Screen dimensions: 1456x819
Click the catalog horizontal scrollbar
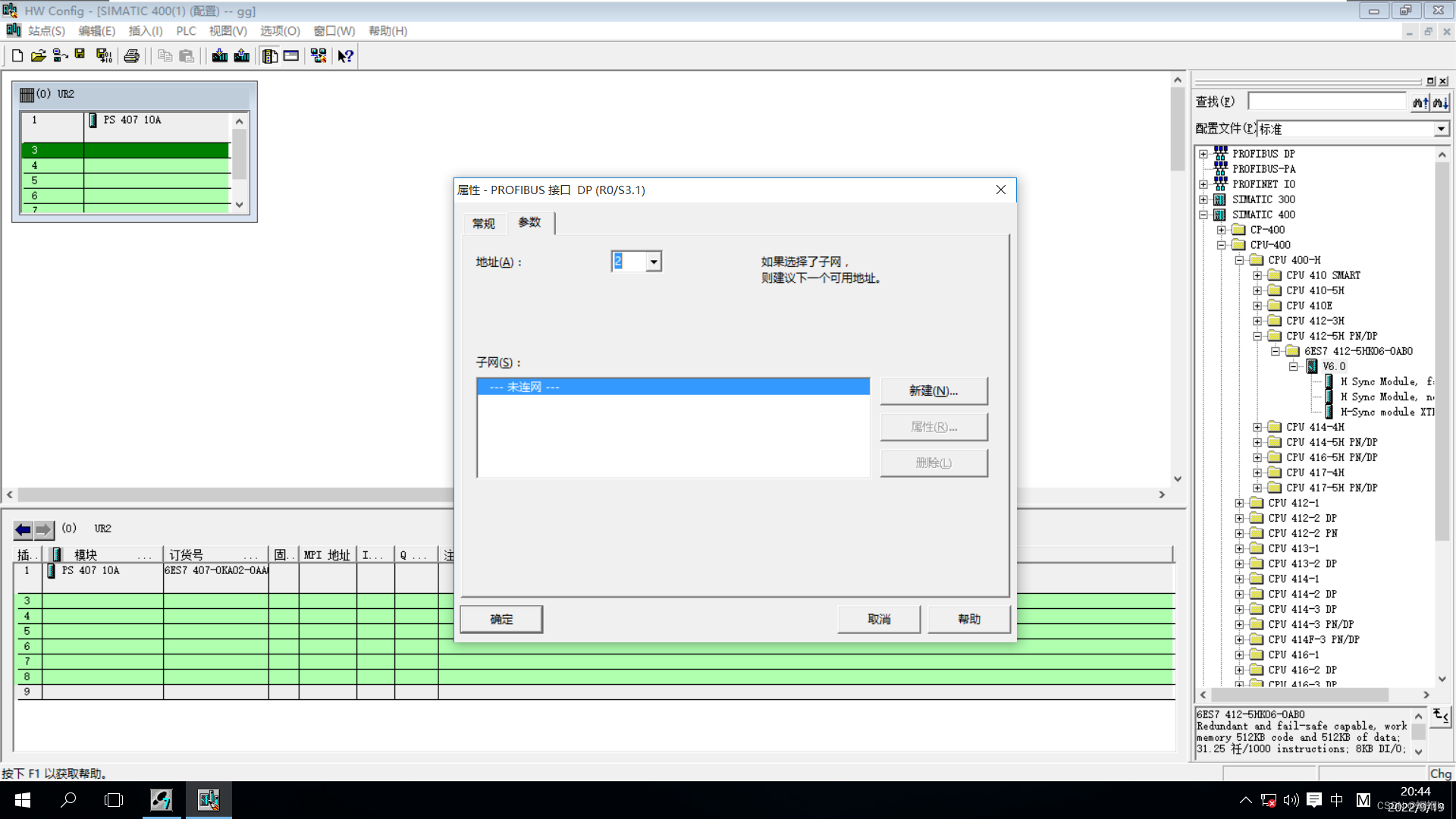point(1314,695)
